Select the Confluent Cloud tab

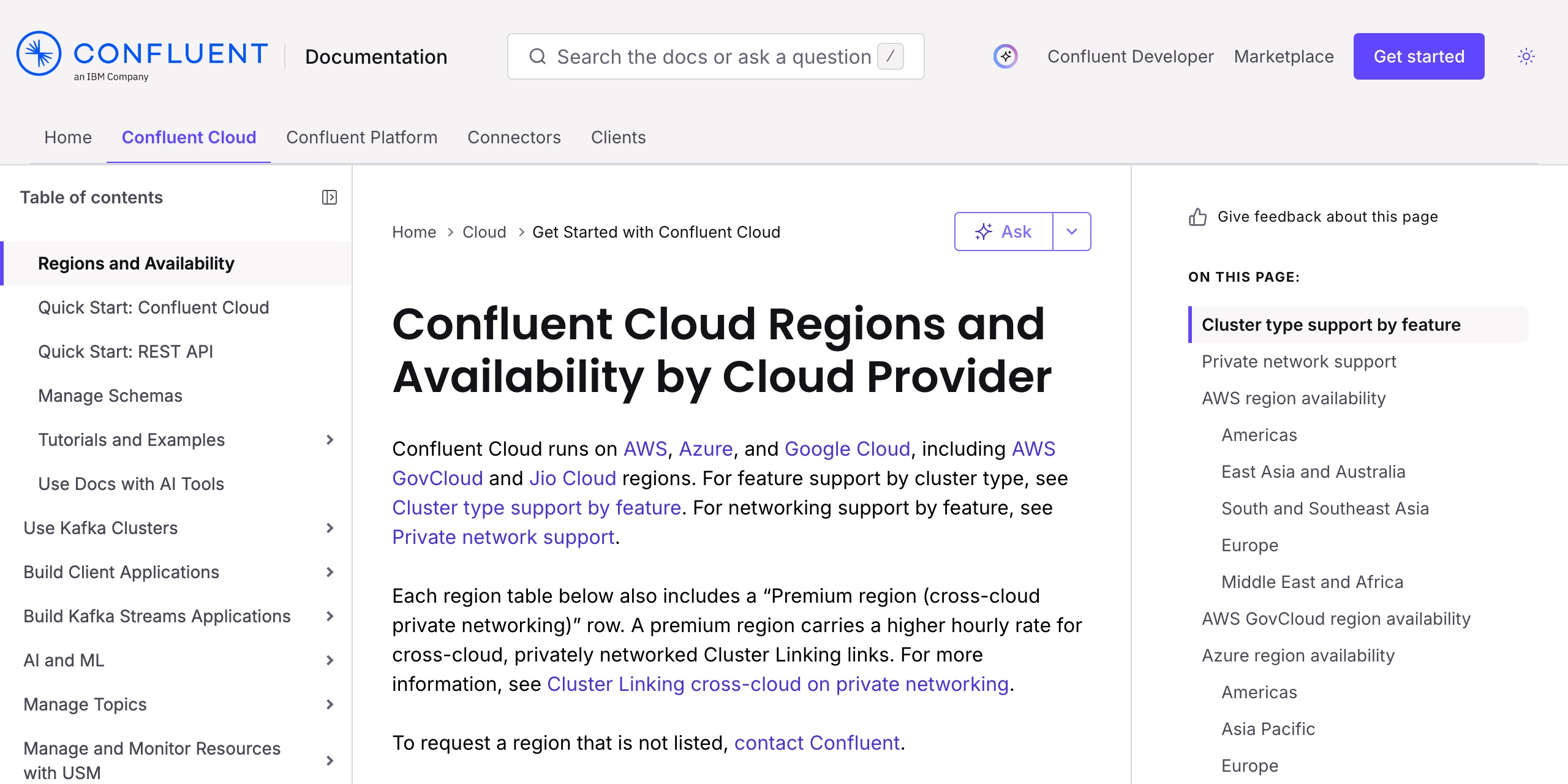[x=189, y=137]
